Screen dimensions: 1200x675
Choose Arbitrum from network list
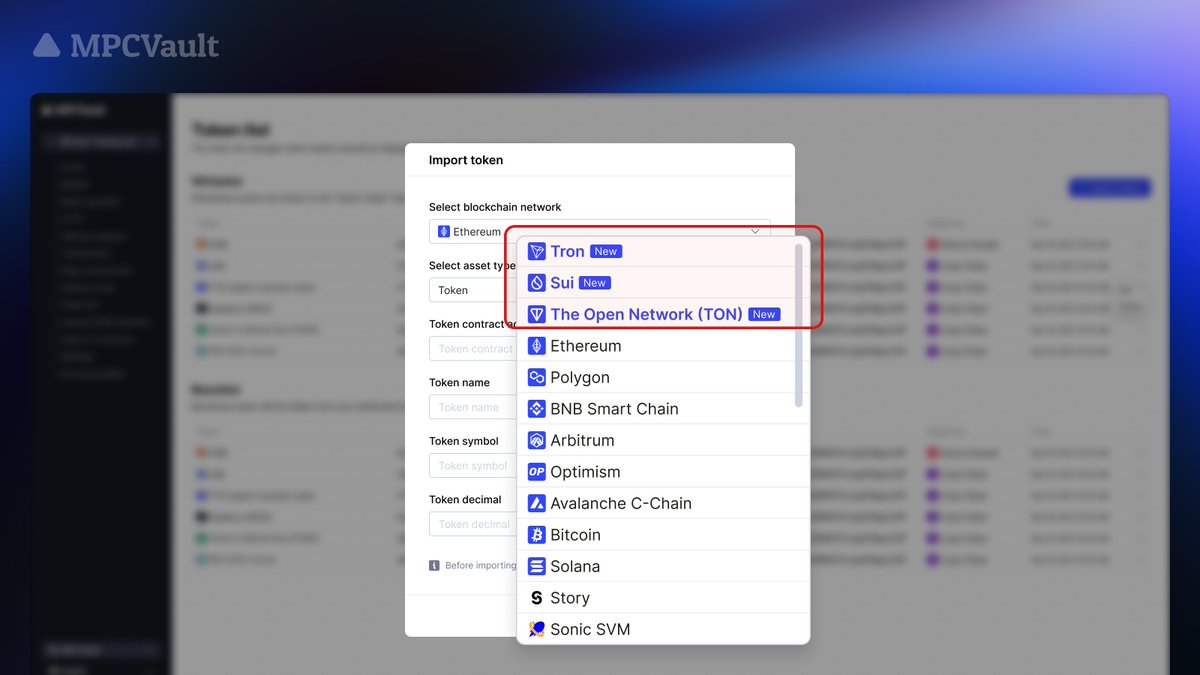click(x=663, y=440)
